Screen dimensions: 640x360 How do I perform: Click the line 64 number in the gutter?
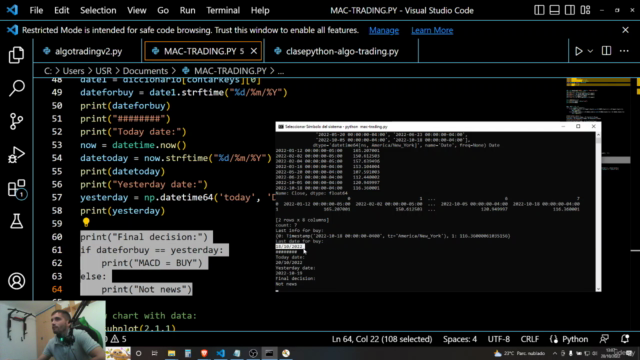(57, 289)
